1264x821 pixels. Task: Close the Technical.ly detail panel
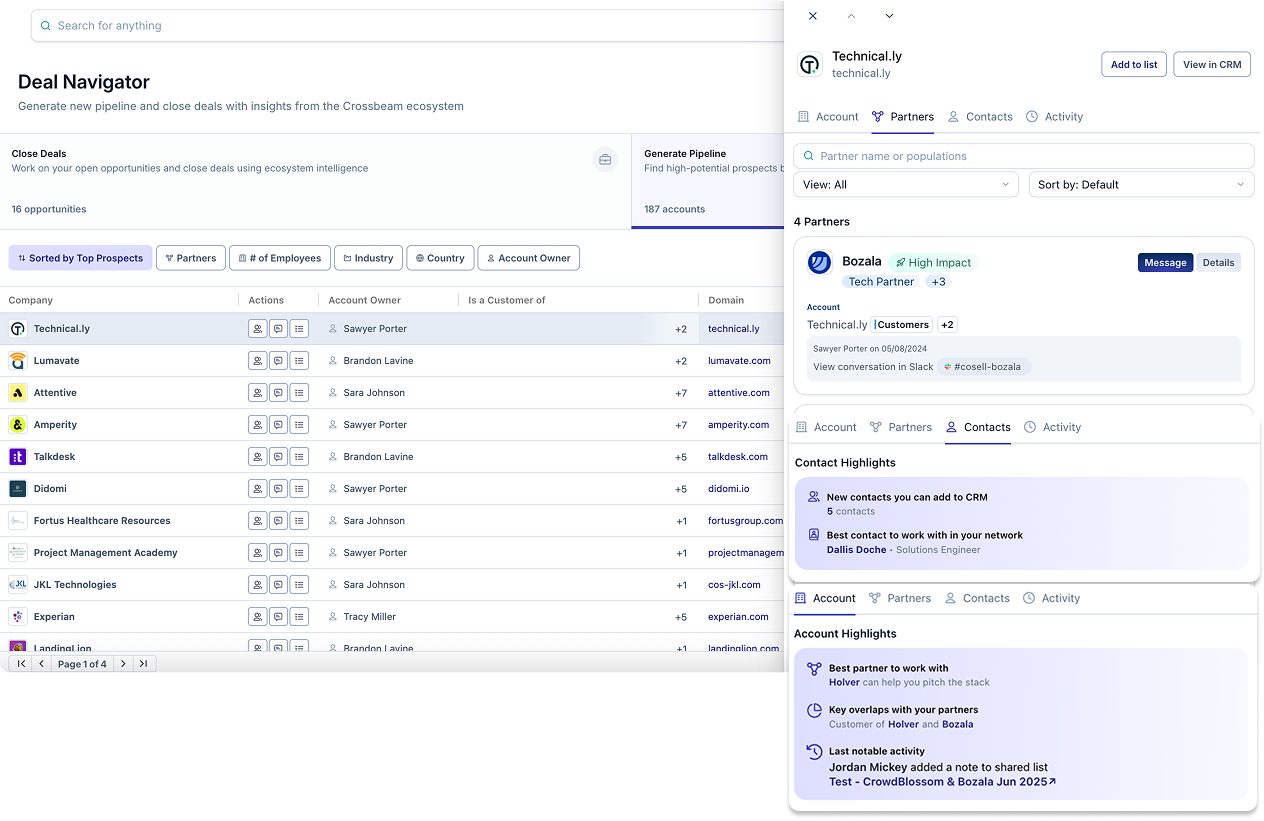[x=813, y=16]
